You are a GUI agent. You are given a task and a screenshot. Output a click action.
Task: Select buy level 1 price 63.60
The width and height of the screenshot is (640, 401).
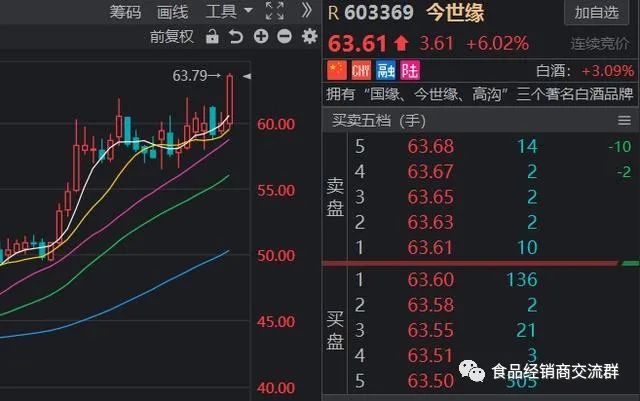(x=431, y=280)
